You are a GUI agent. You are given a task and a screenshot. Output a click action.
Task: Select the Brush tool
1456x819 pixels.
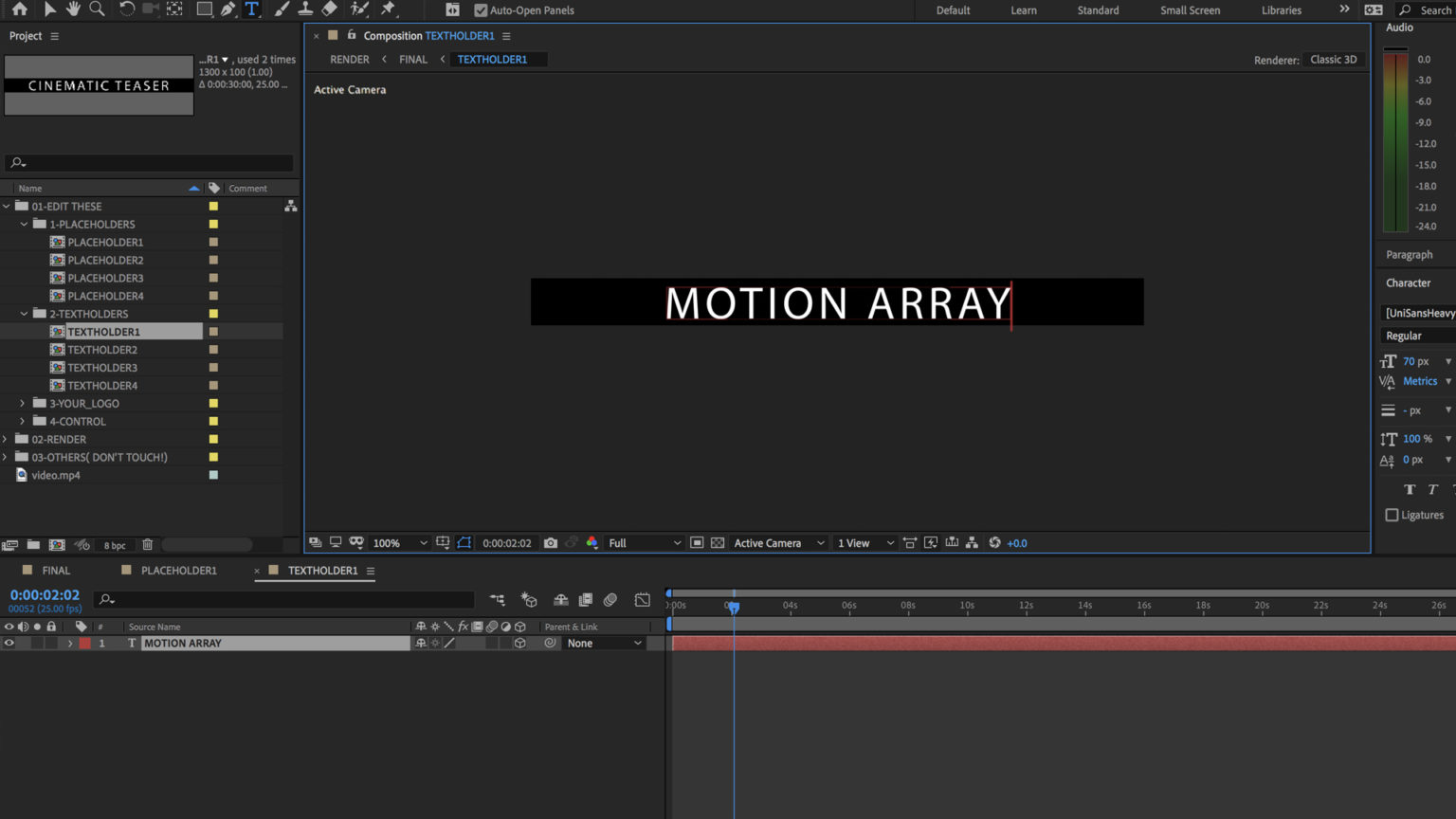point(282,10)
